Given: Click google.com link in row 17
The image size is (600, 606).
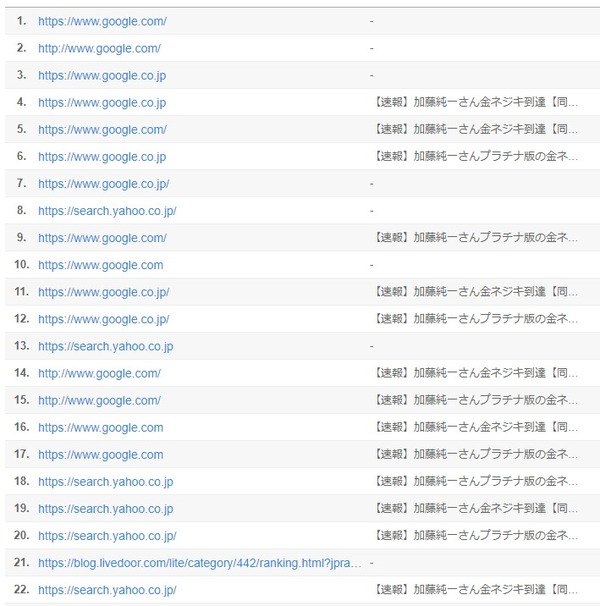Looking at the screenshot, I should click(101, 454).
